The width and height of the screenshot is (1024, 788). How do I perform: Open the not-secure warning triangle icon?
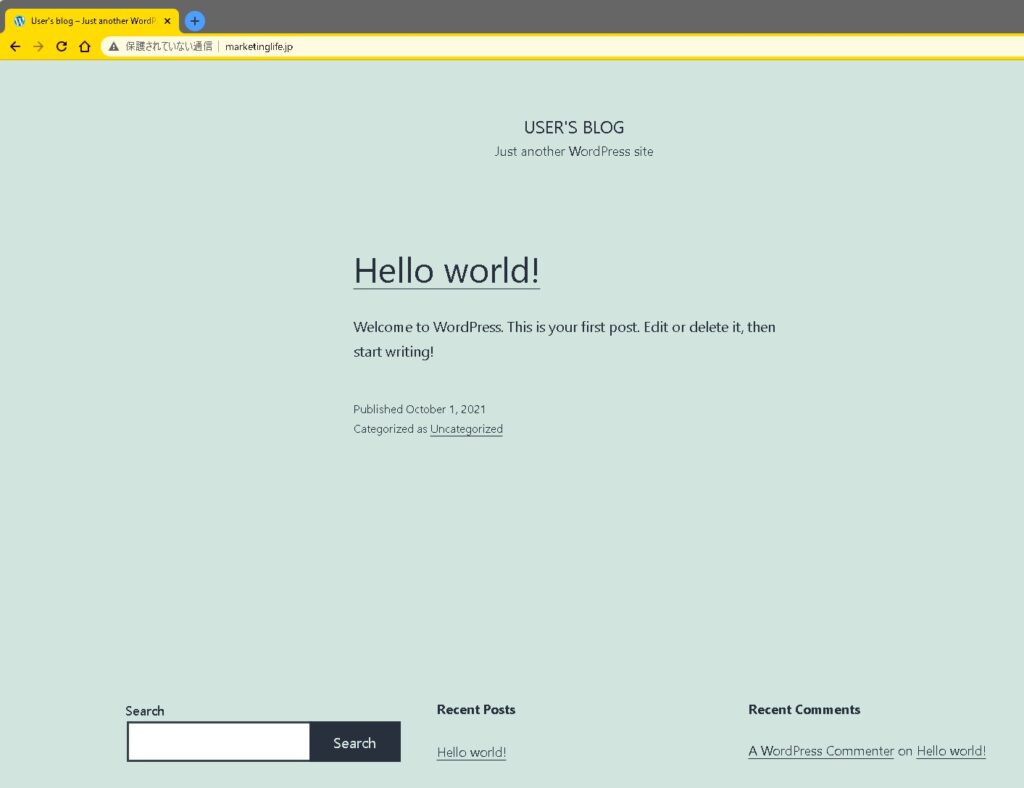pos(114,46)
